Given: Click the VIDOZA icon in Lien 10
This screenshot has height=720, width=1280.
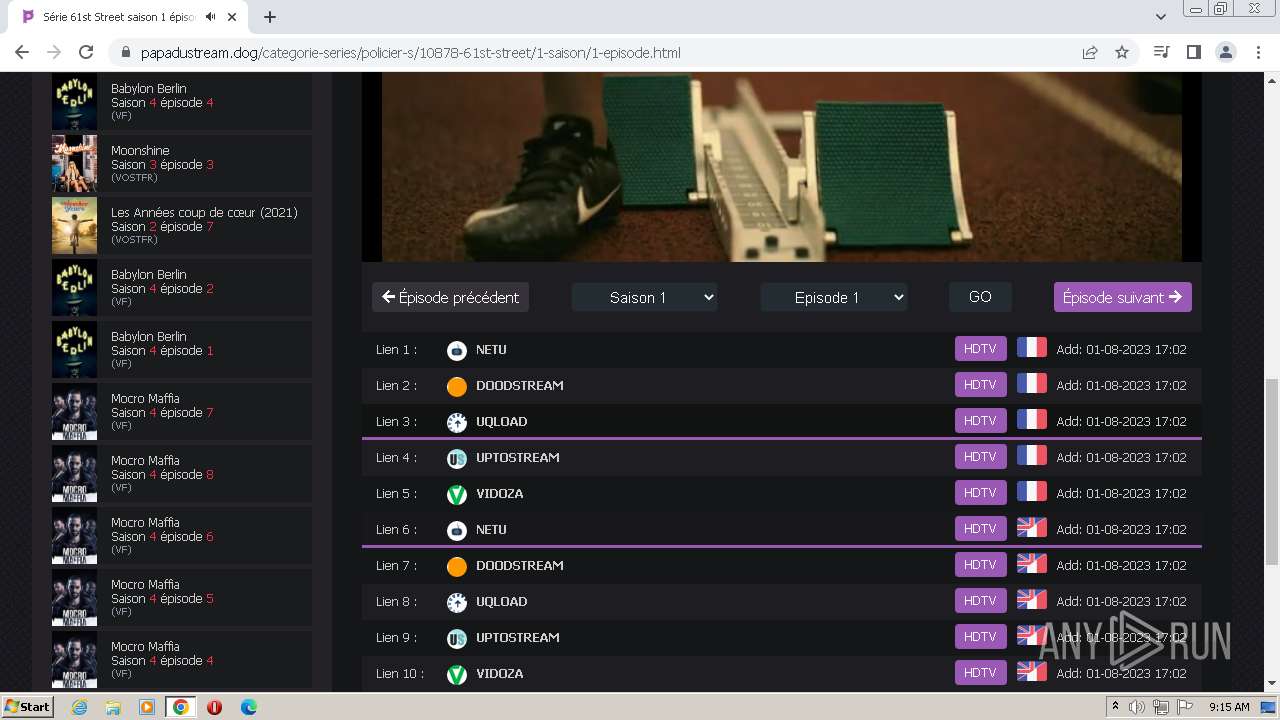Looking at the screenshot, I should 457,674.
